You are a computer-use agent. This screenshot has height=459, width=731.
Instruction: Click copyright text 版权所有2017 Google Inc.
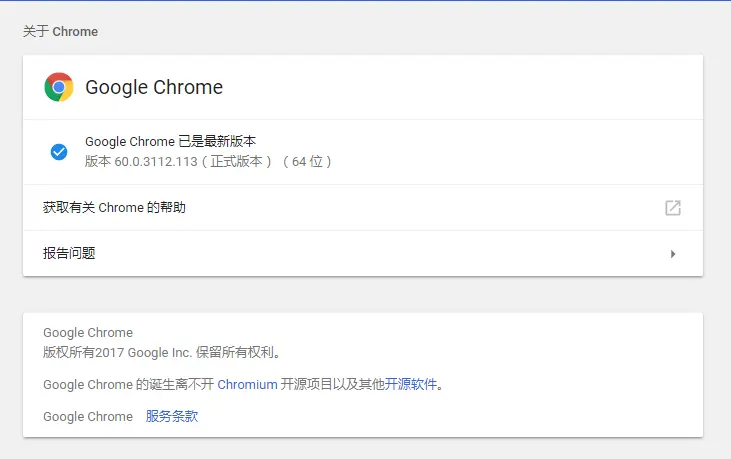pos(117,352)
